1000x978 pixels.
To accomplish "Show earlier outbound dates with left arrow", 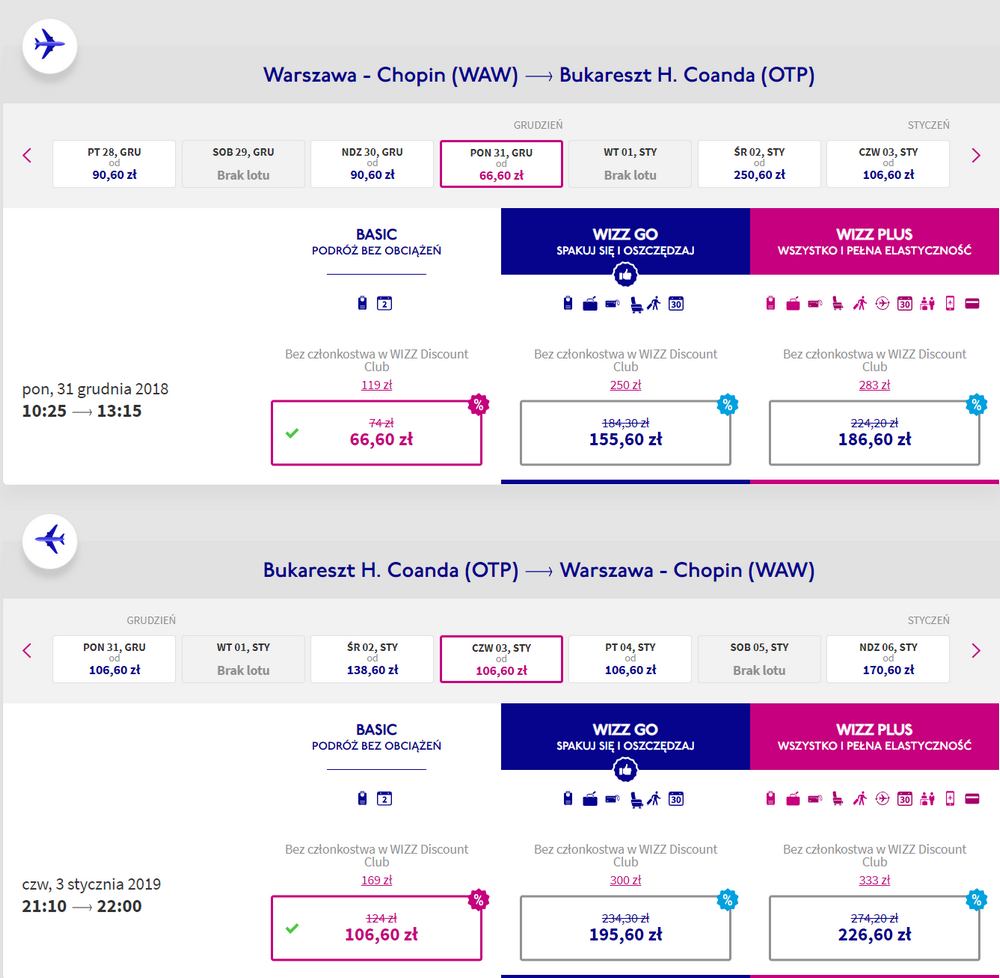I will coord(27,156).
